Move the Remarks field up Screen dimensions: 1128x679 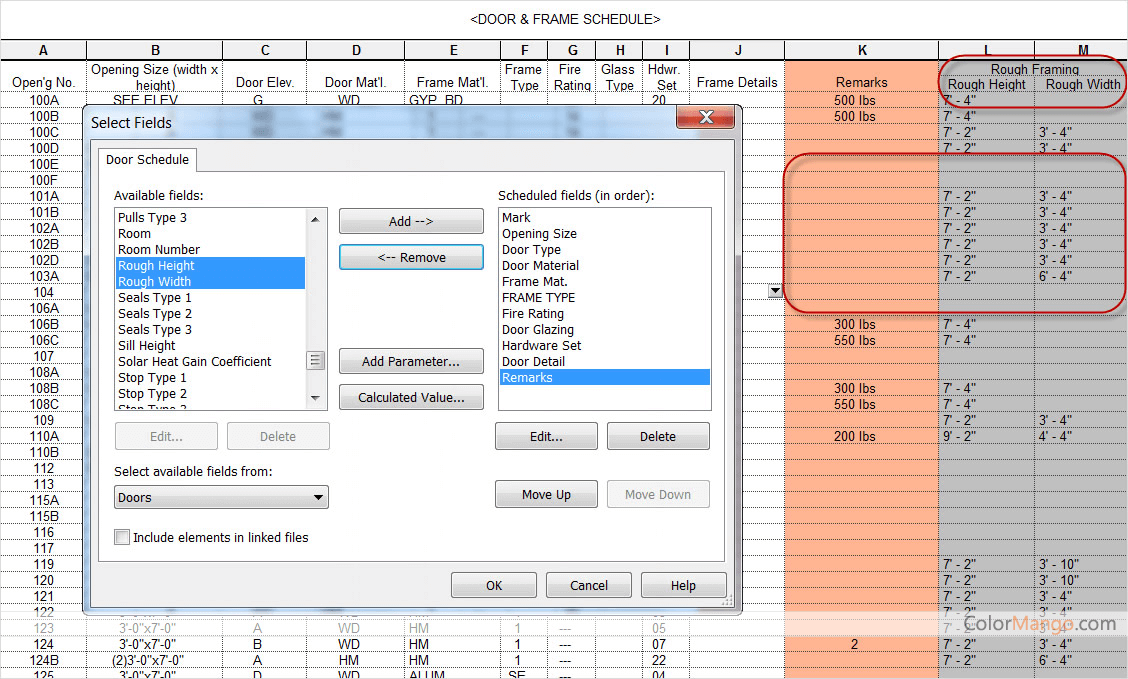(x=546, y=494)
